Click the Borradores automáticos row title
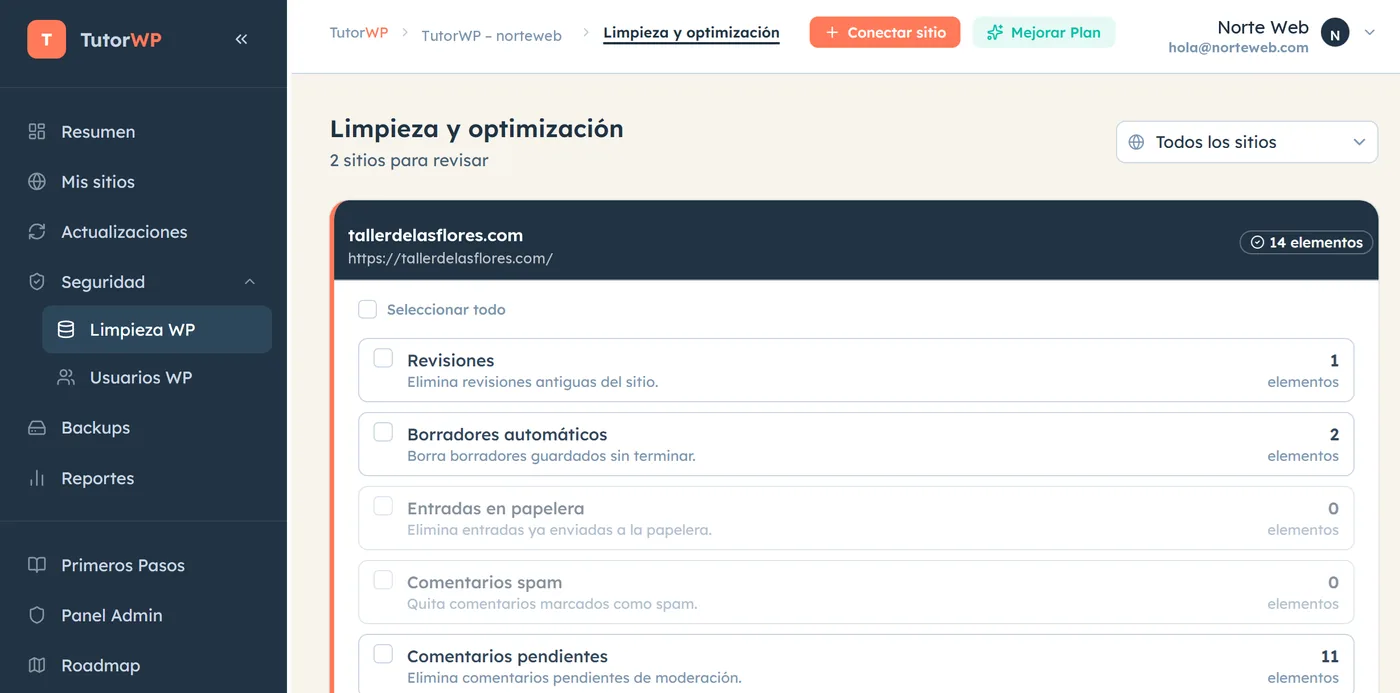Image resolution: width=1400 pixels, height=693 pixels. [507, 434]
